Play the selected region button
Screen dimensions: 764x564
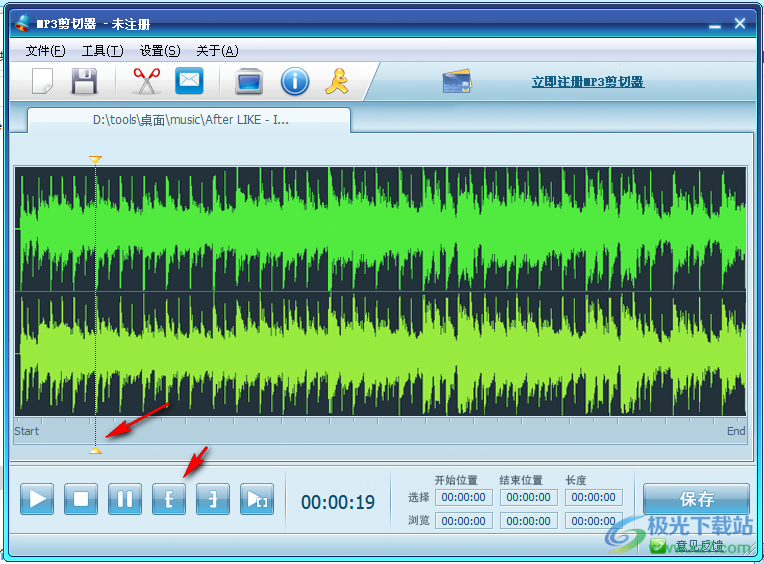pos(257,499)
